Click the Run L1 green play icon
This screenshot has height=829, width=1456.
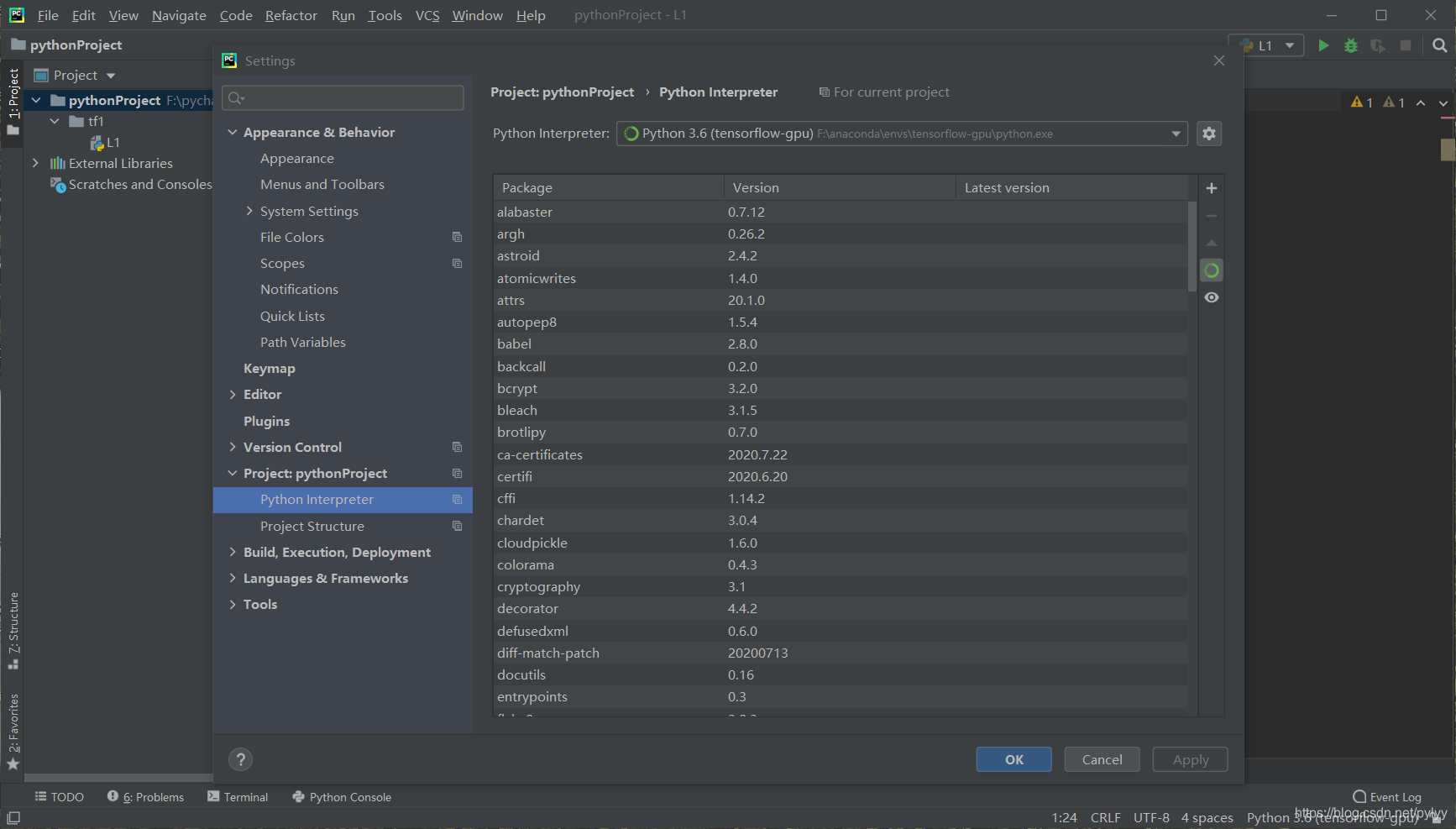pos(1323,45)
